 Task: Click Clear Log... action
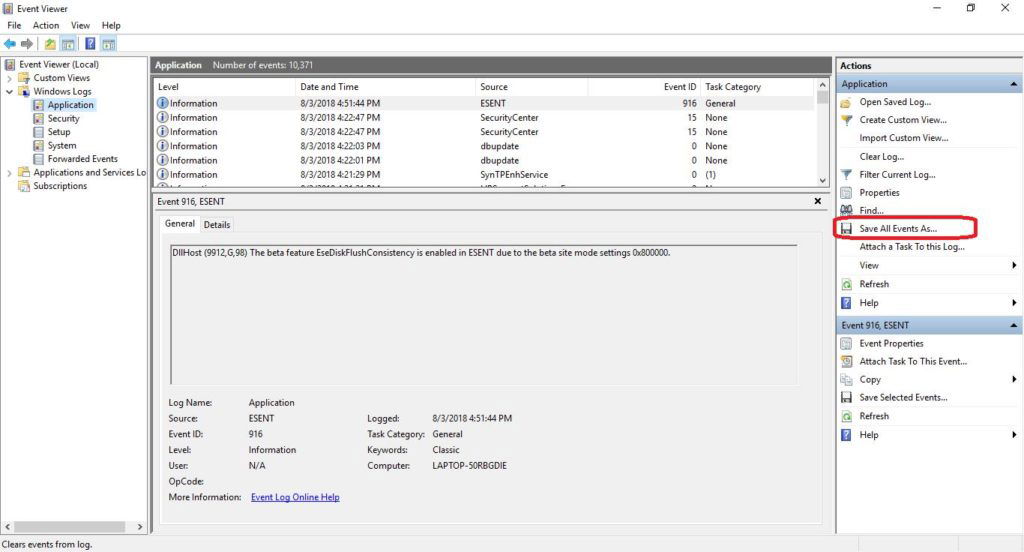click(882, 157)
